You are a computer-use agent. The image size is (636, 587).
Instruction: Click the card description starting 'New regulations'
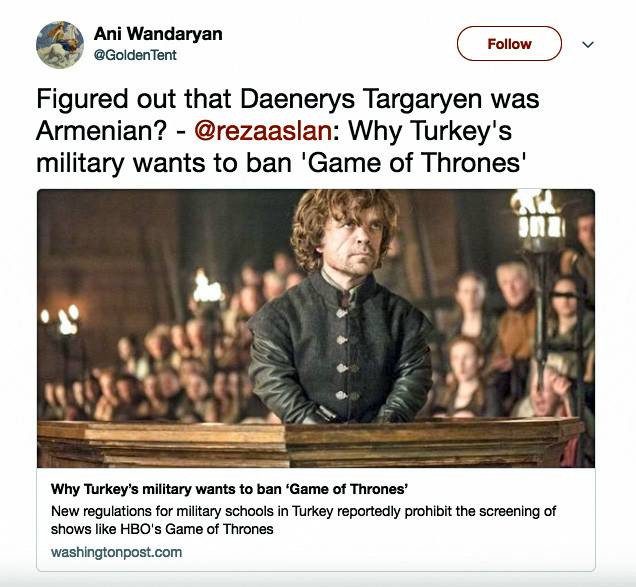(303, 520)
